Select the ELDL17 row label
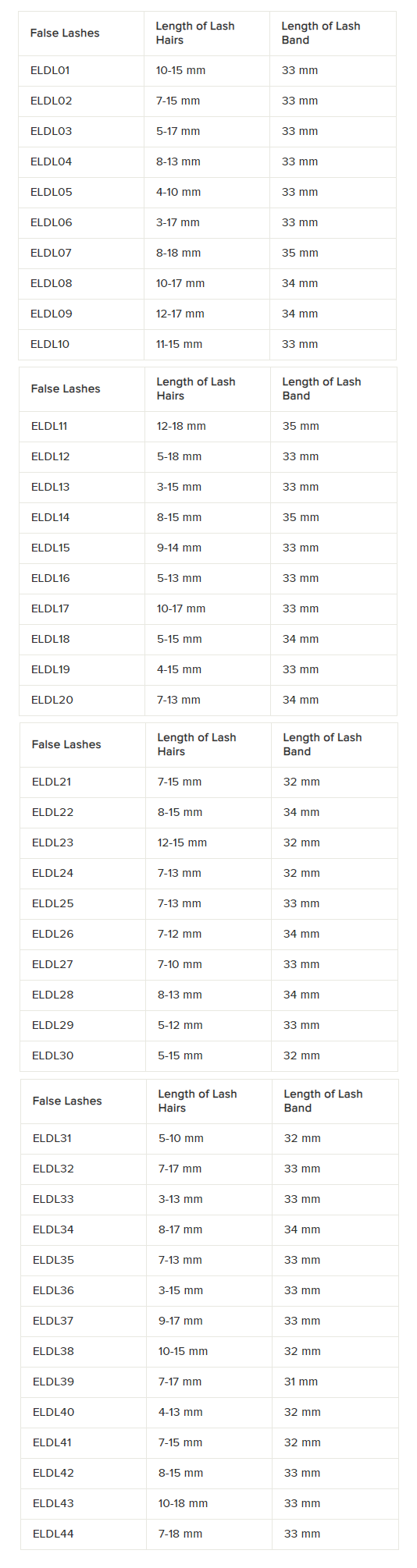 point(51,608)
